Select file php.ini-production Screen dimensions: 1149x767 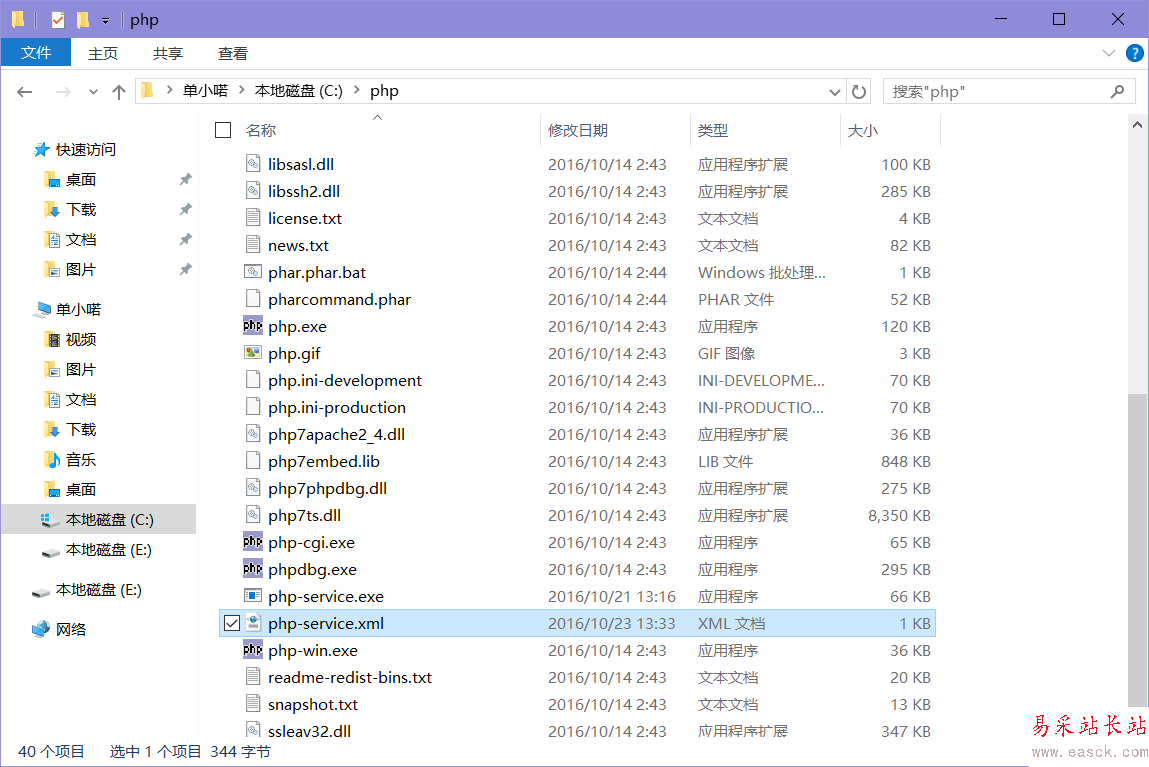point(336,407)
